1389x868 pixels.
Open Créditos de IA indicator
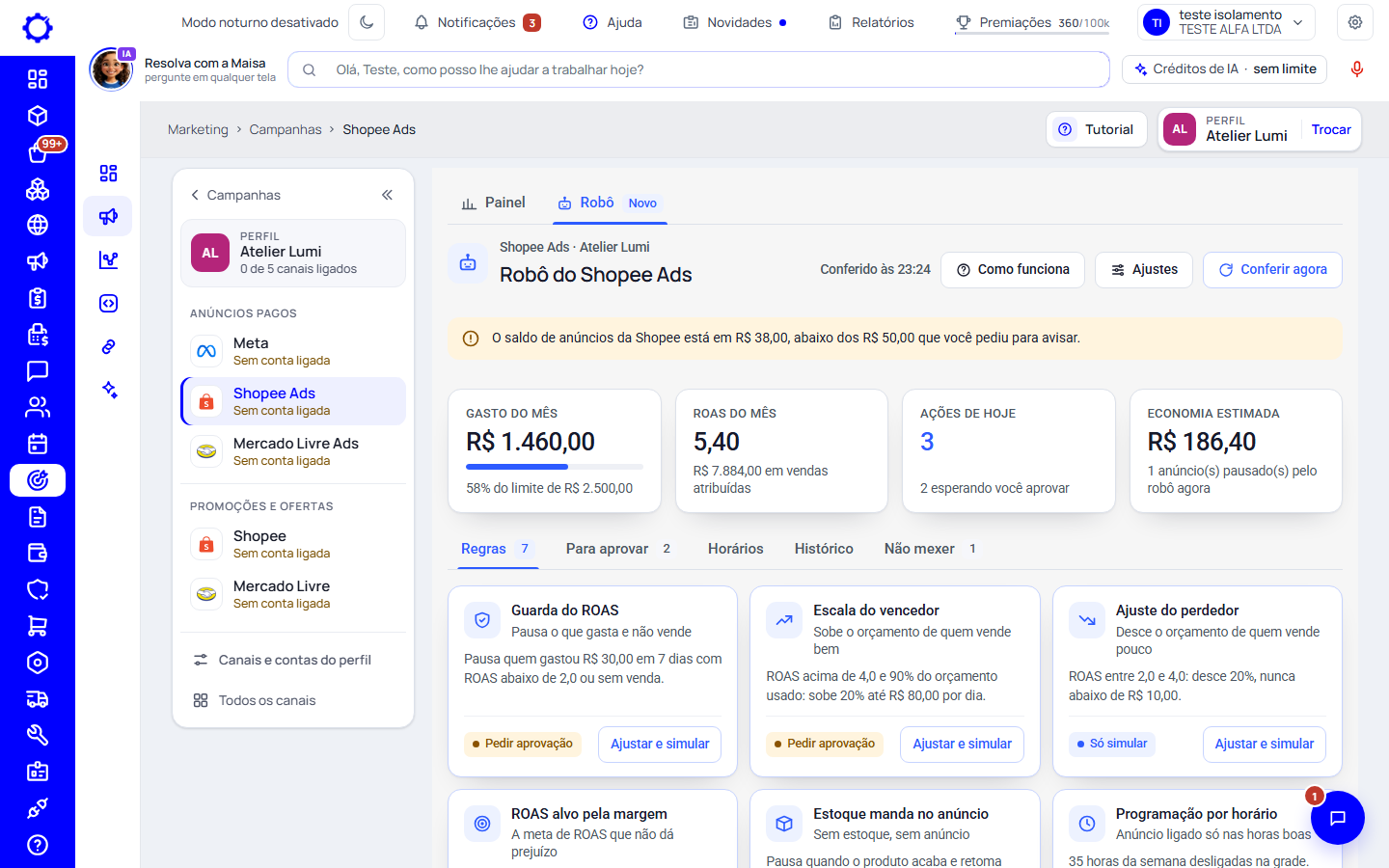point(1225,69)
